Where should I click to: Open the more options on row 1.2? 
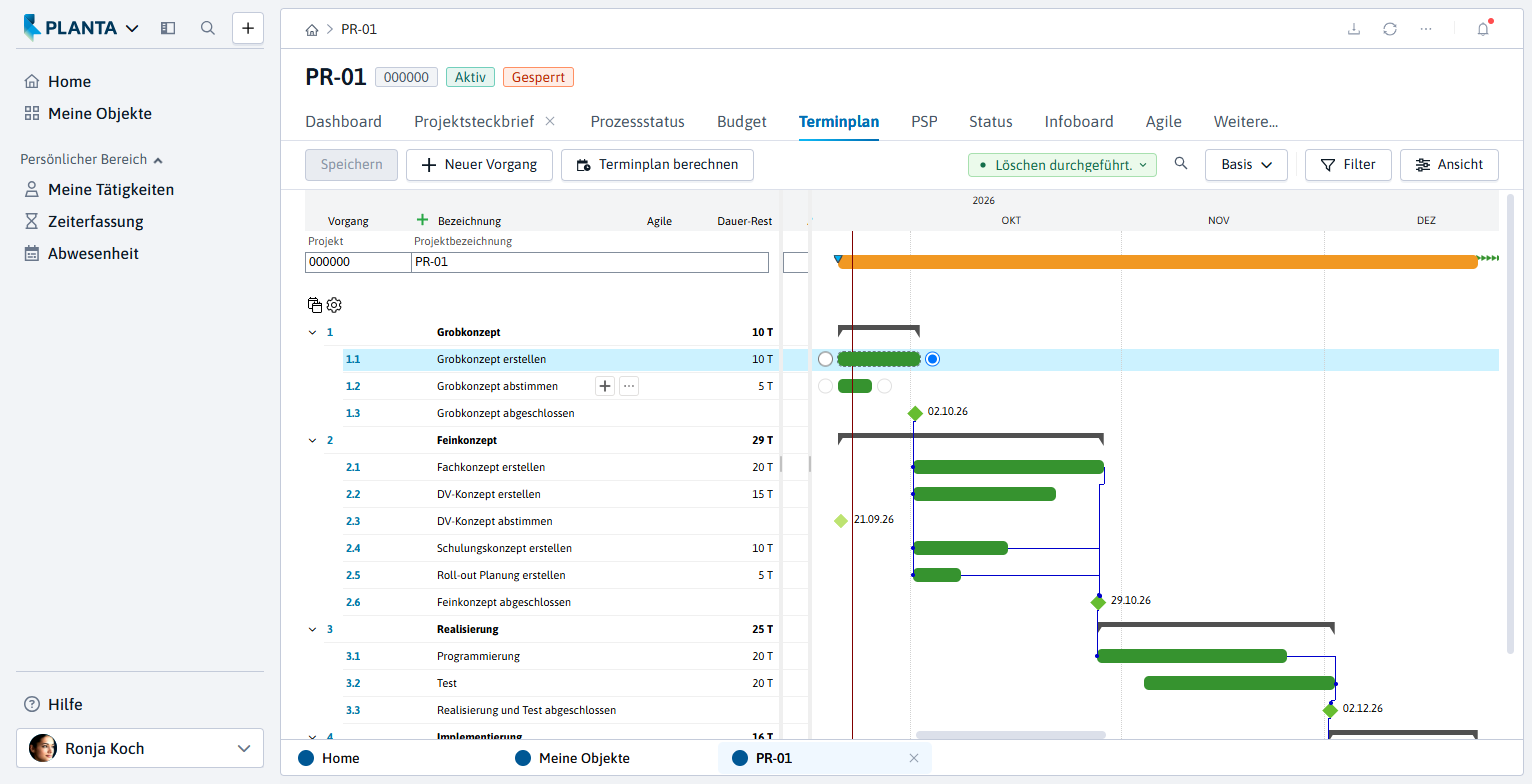(x=629, y=386)
